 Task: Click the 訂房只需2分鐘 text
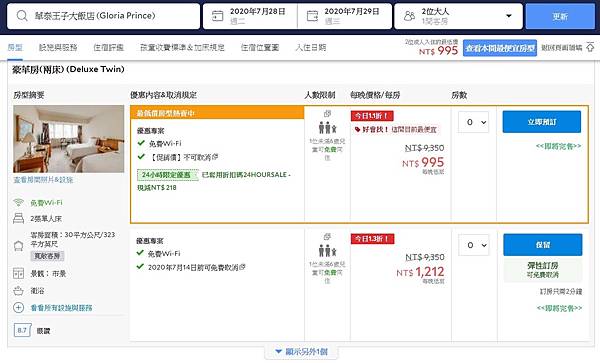coord(561,291)
